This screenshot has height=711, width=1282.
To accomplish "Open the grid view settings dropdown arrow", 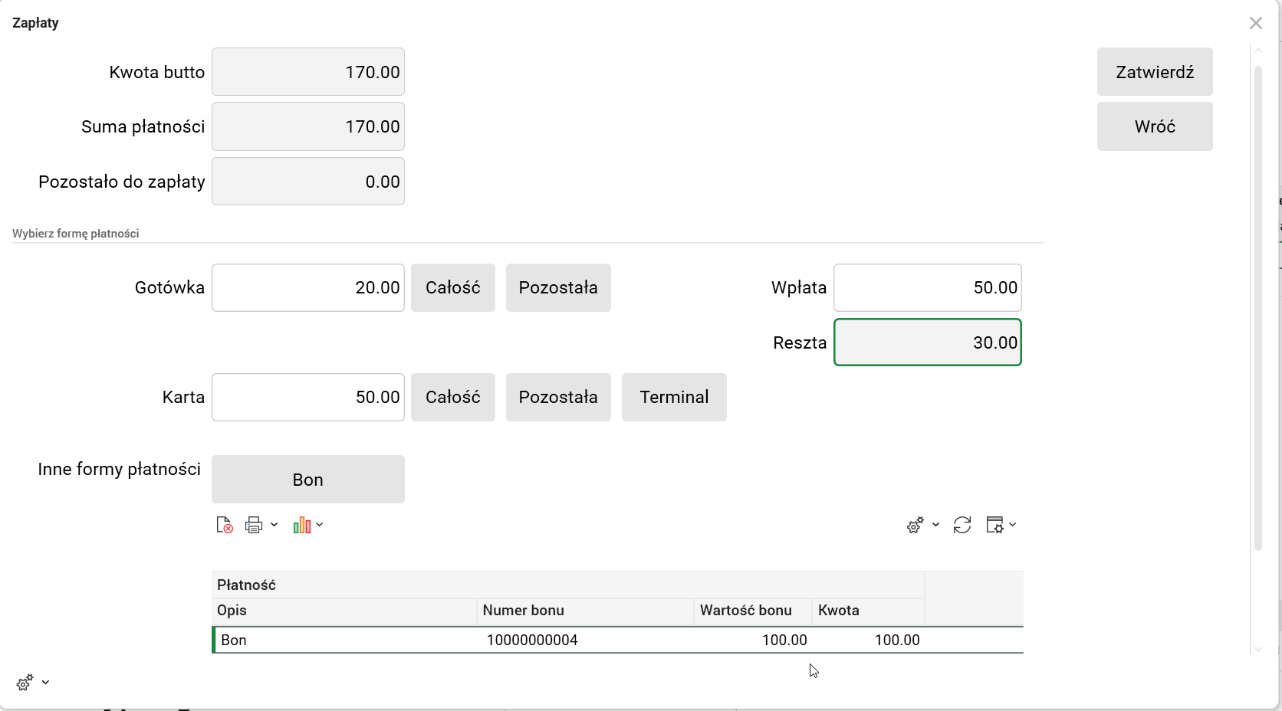I will pos(1013,525).
